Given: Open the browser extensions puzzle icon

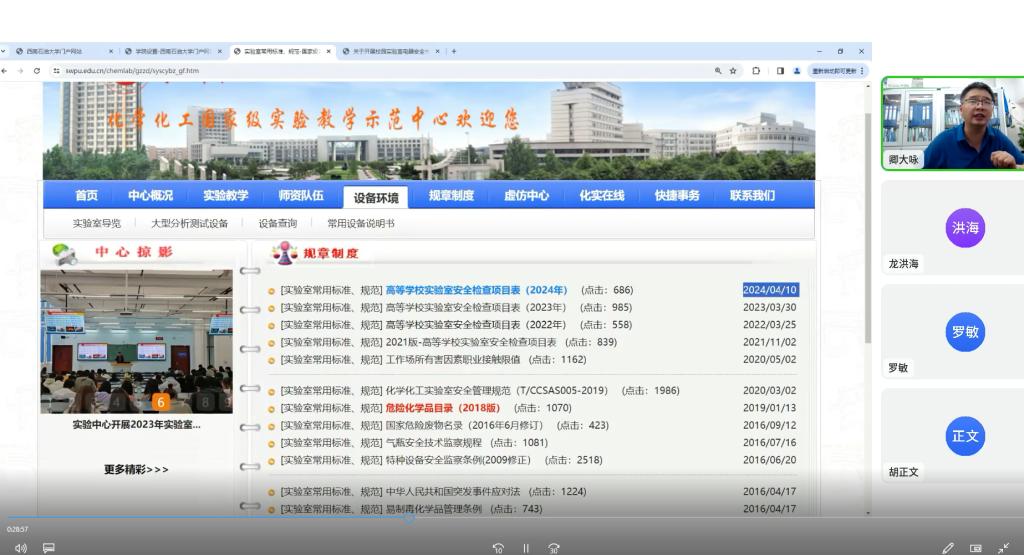Looking at the screenshot, I should (756, 71).
